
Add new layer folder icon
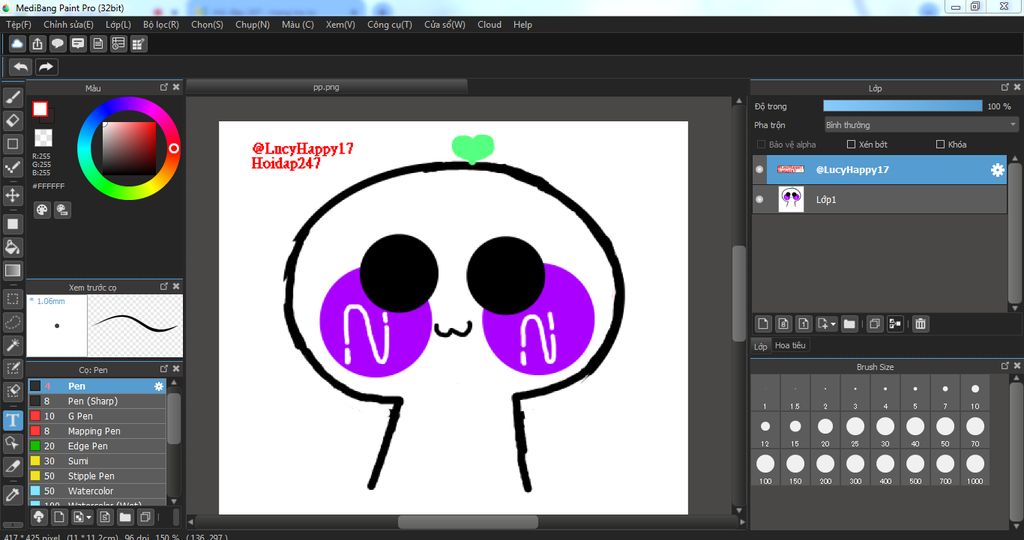(849, 323)
